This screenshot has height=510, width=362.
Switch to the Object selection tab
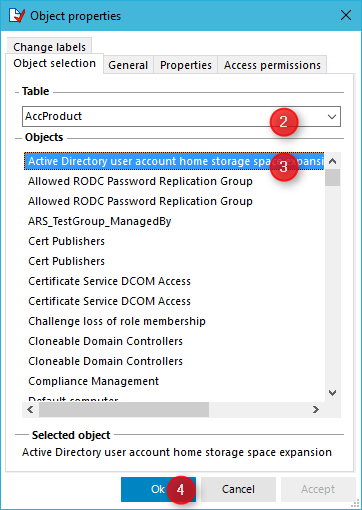[55, 63]
